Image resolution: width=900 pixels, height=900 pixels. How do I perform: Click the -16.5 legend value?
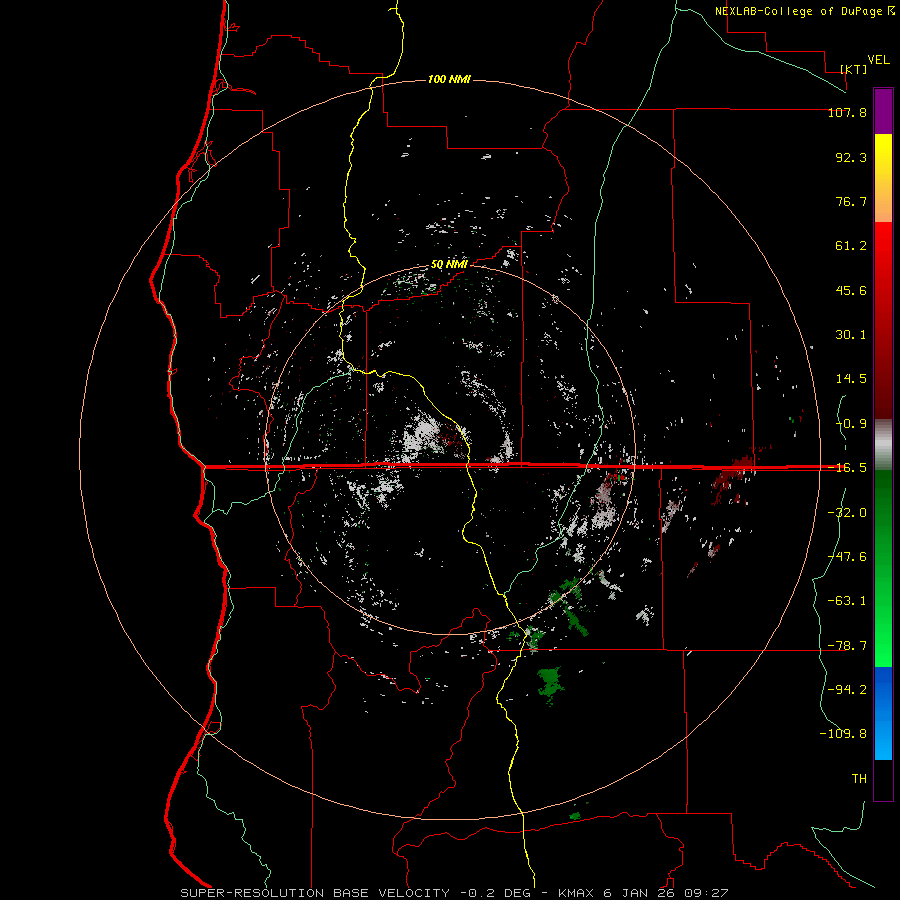tap(847, 468)
